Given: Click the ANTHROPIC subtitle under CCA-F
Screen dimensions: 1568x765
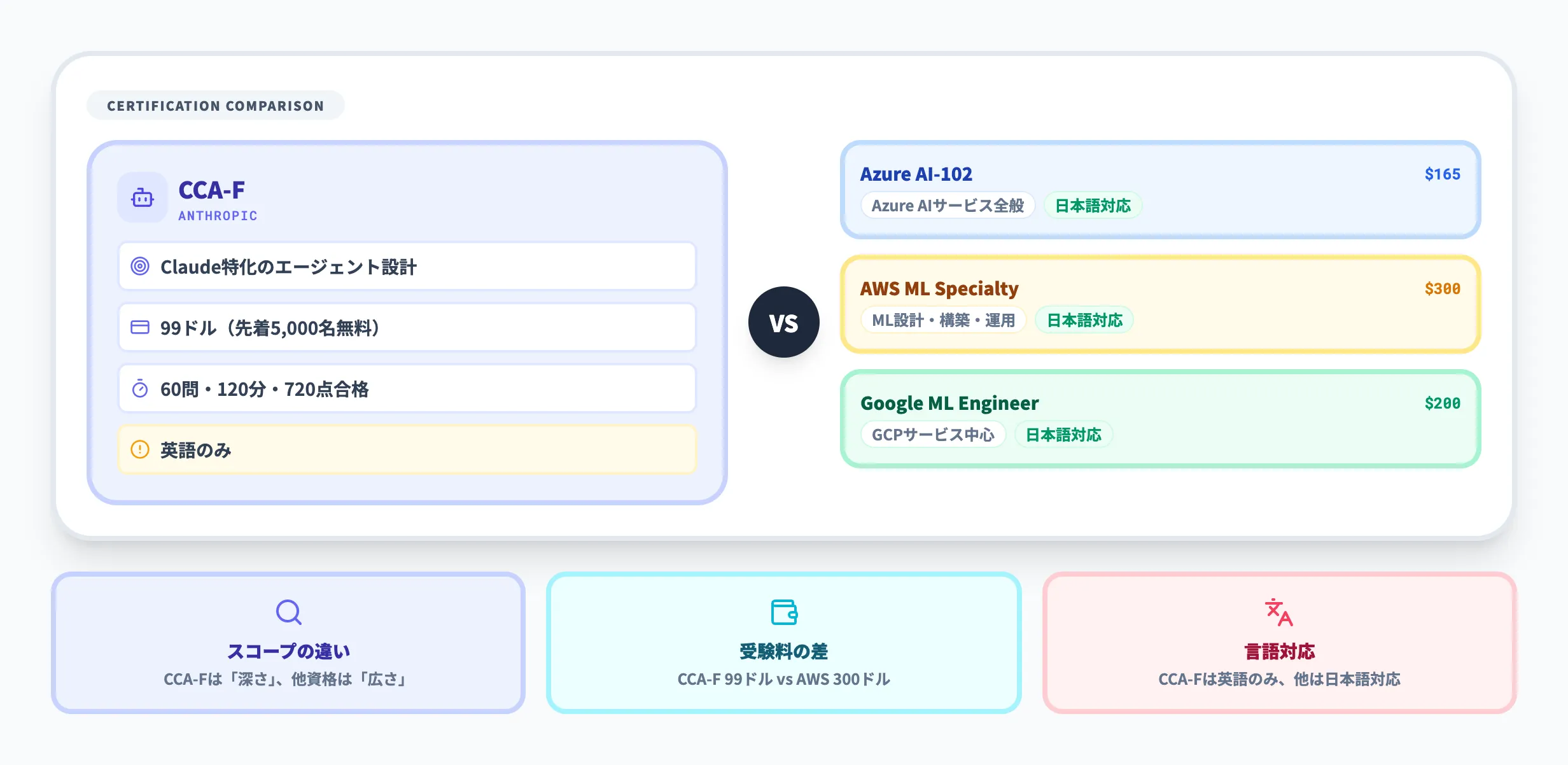Looking at the screenshot, I should coord(218,216).
